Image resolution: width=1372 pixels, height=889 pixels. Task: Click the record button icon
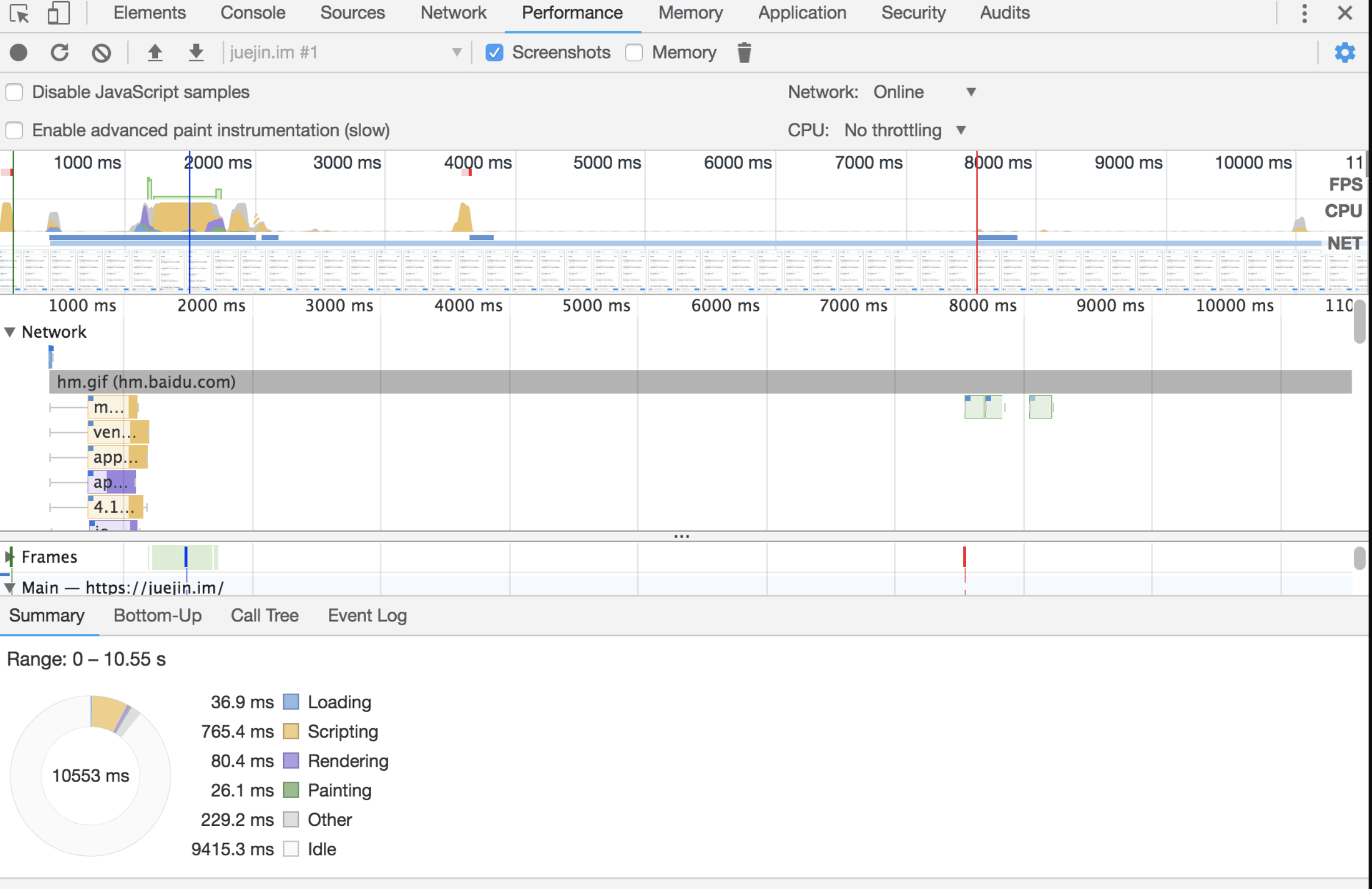(x=18, y=52)
